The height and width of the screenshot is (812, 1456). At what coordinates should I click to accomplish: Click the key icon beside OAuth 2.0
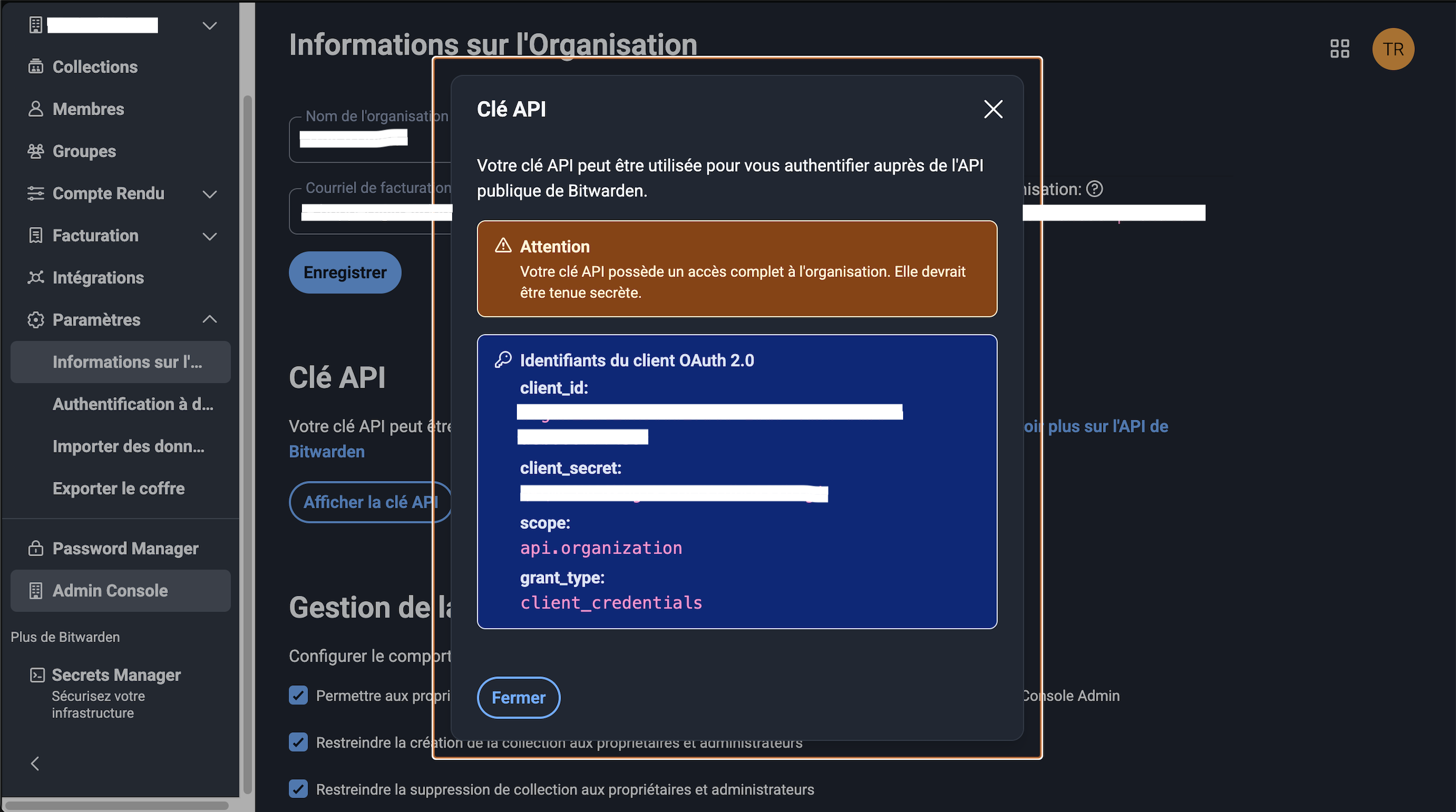[503, 359]
